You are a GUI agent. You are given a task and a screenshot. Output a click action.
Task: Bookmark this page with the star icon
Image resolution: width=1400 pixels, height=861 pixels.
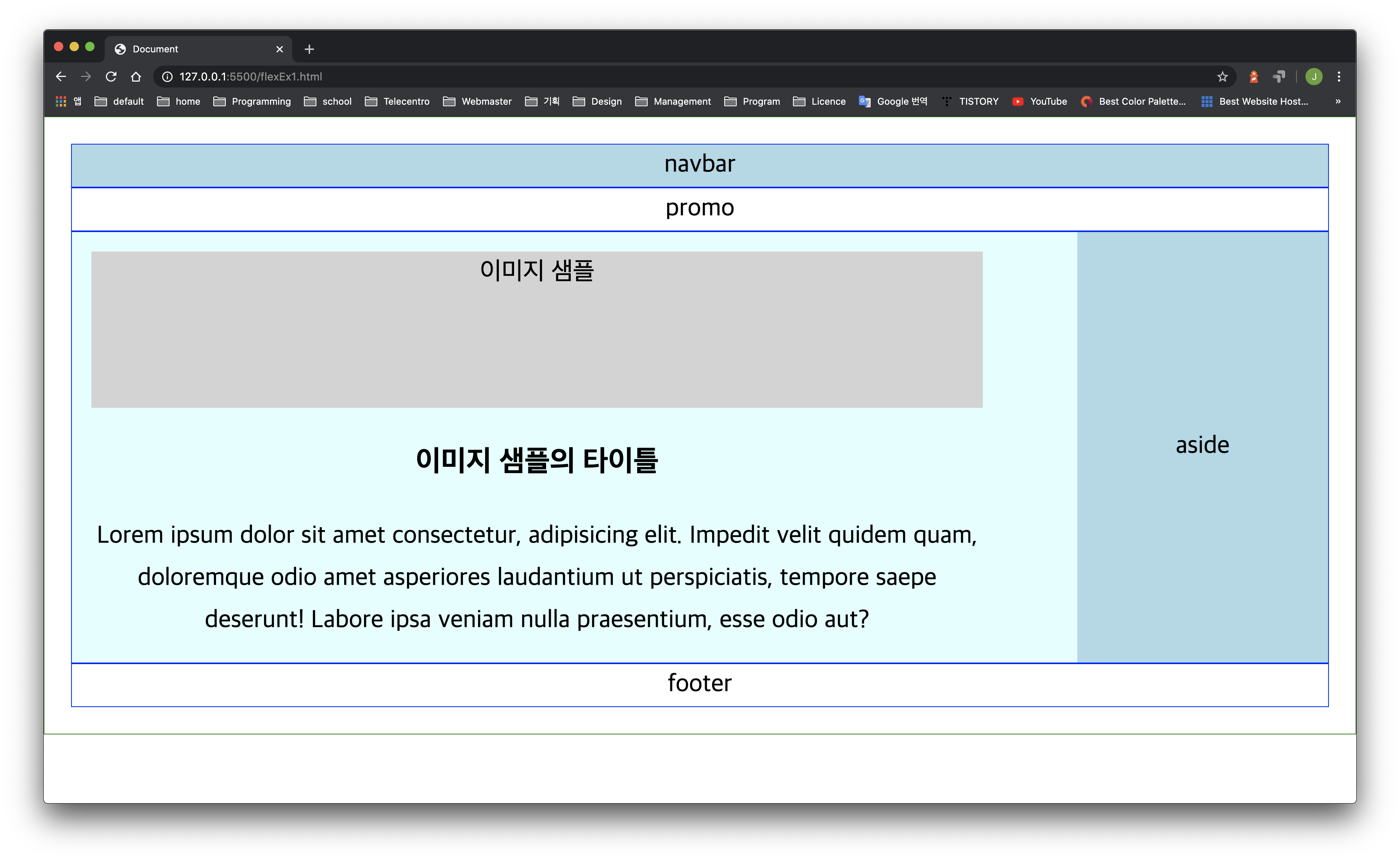1222,76
